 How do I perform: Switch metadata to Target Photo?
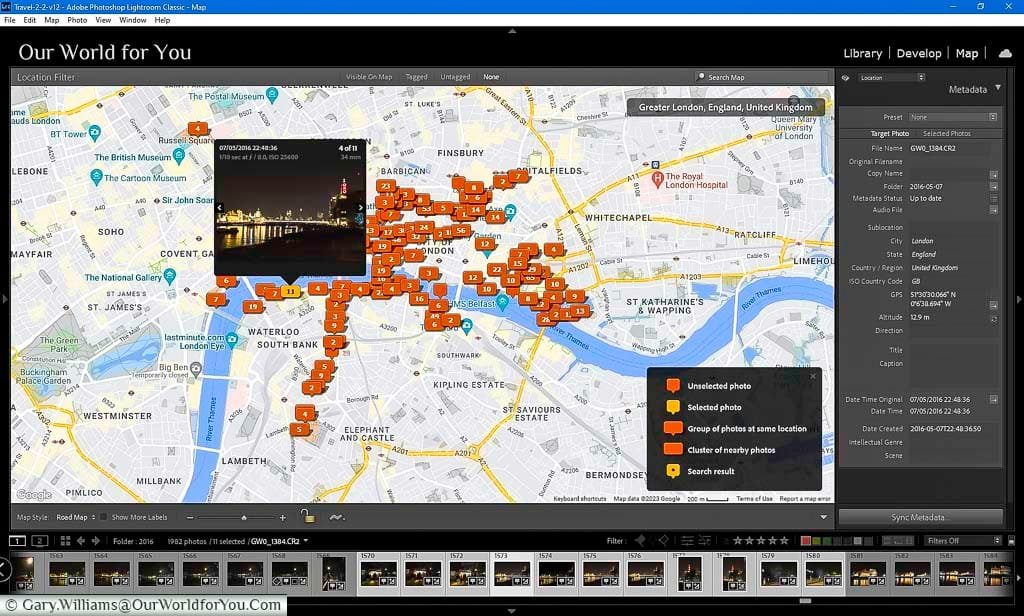coord(889,133)
